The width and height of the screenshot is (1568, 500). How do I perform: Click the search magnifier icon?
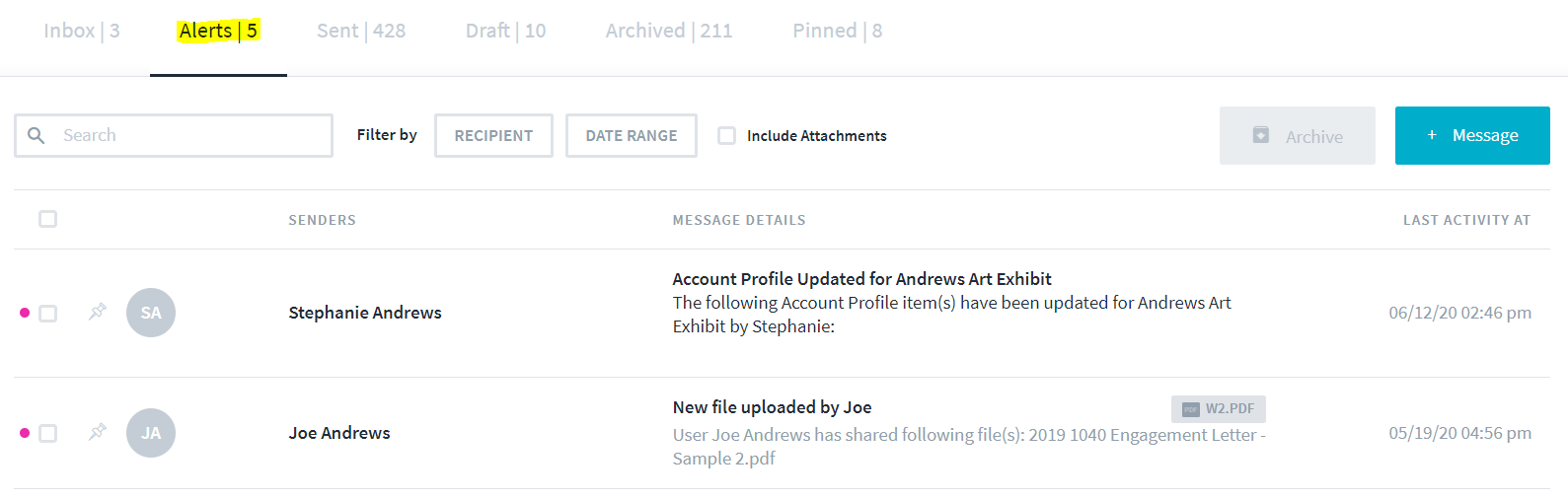pos(37,135)
